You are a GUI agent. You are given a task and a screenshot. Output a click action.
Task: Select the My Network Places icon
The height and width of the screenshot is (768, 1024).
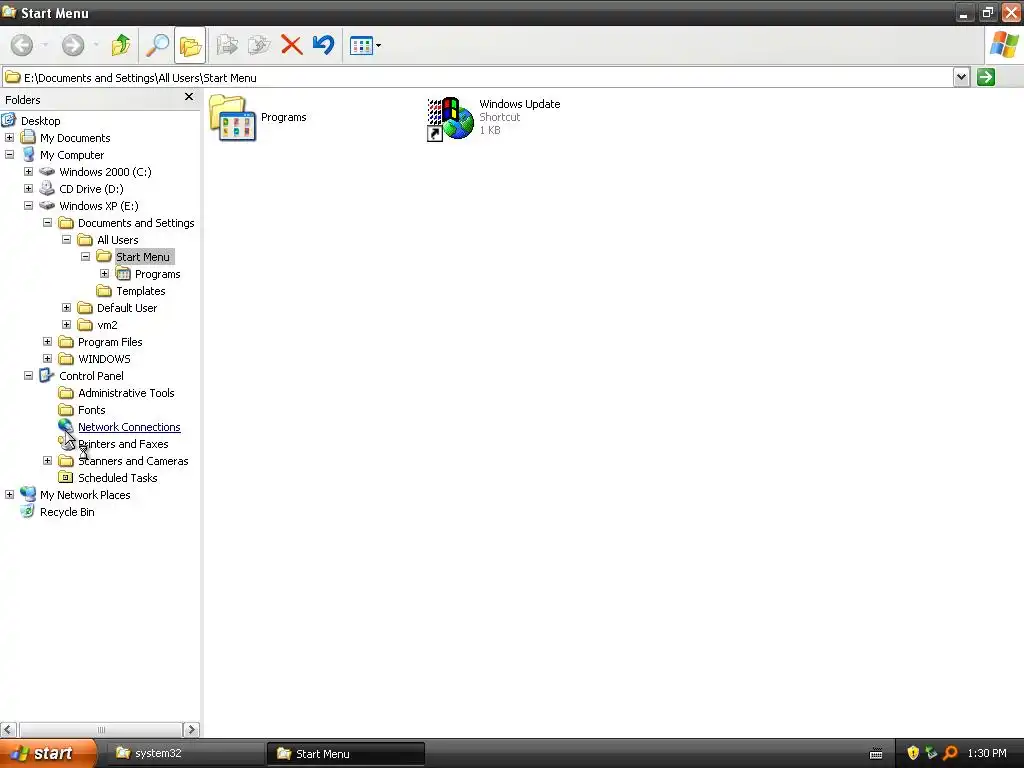tap(27, 494)
